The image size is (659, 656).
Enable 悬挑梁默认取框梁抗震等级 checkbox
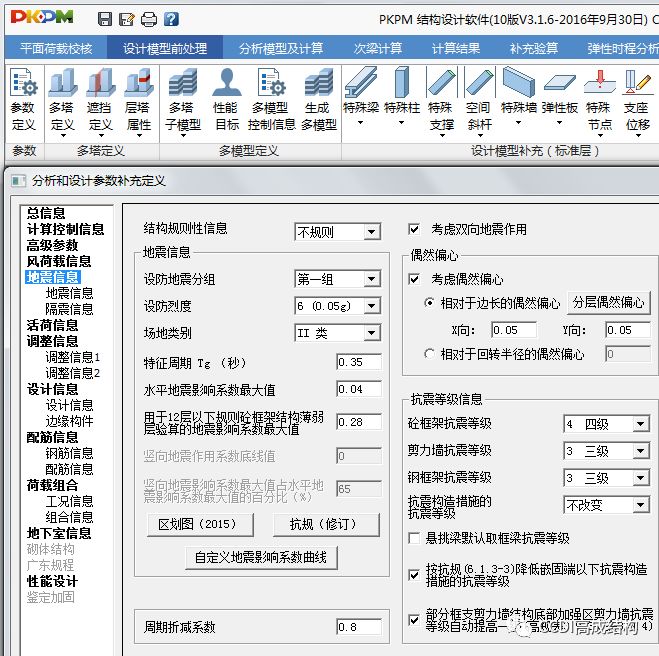(414, 538)
